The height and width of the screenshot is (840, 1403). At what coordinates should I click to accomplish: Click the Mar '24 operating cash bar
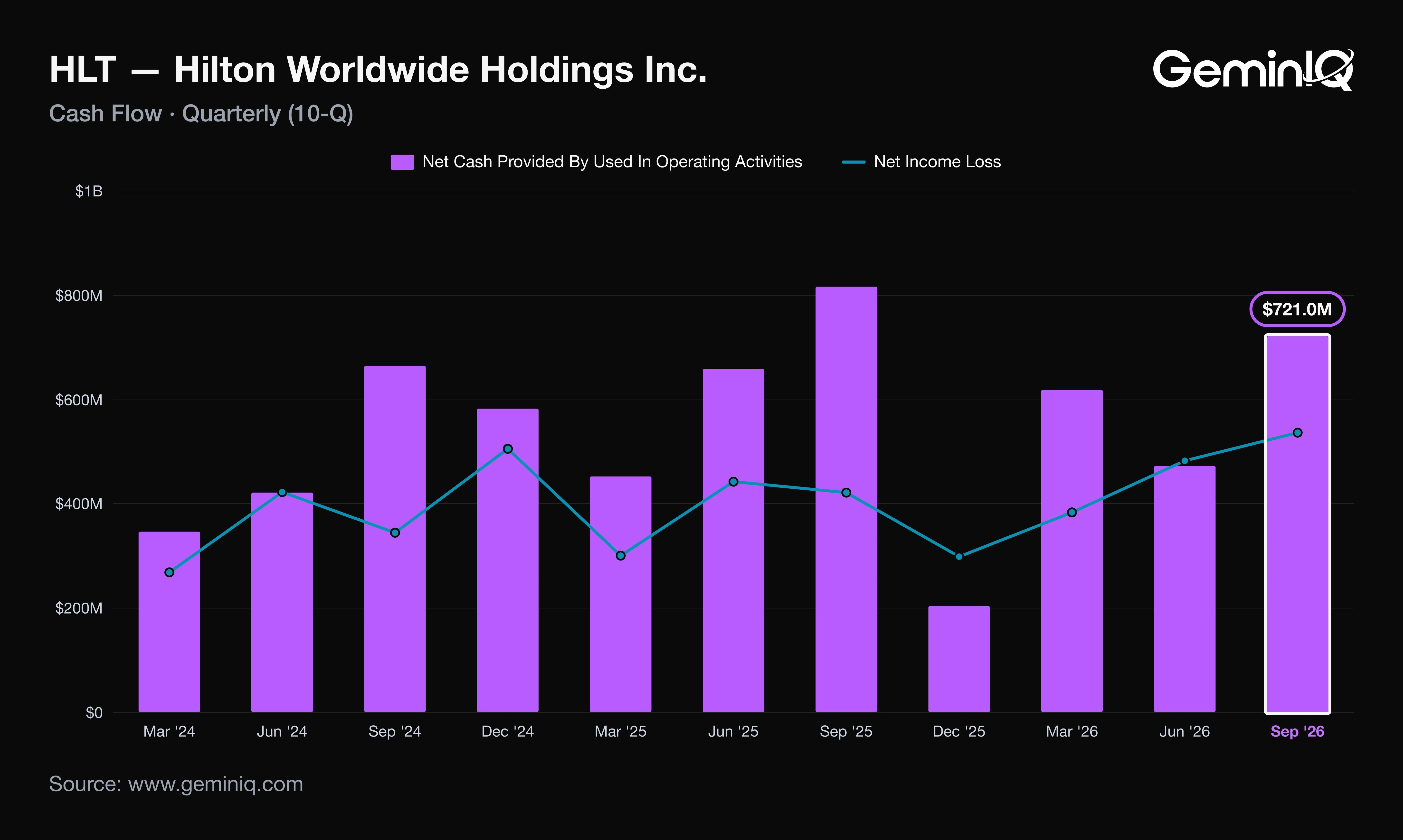pyautogui.click(x=169, y=622)
